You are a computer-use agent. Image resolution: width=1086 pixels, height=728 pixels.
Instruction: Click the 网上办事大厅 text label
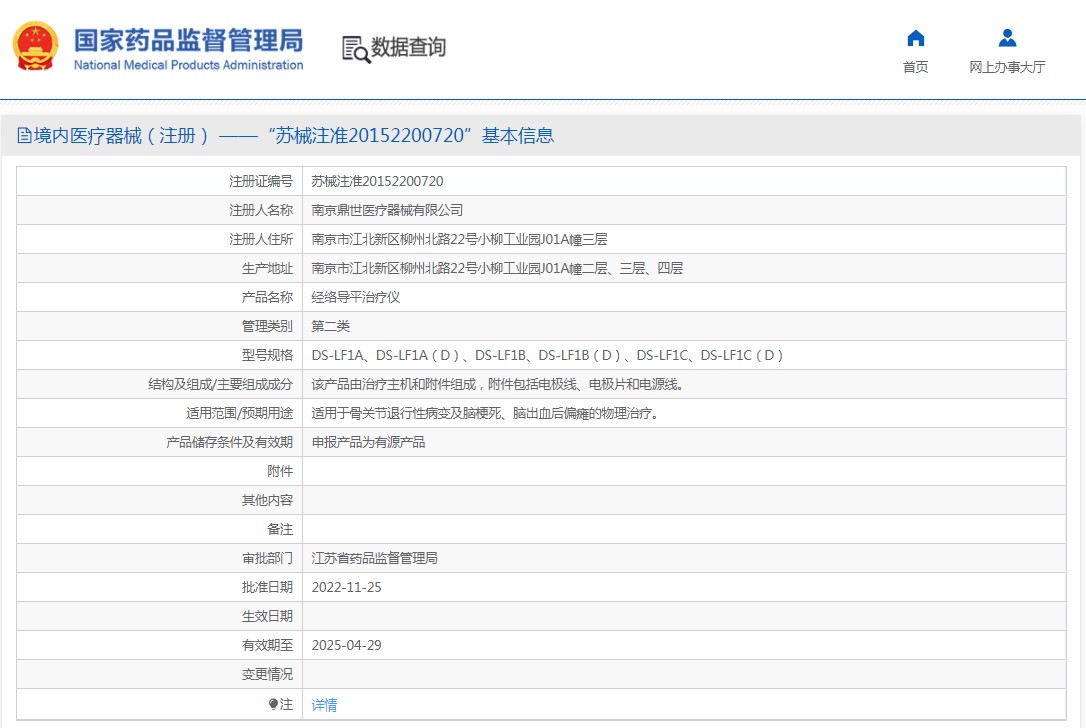coord(1007,66)
